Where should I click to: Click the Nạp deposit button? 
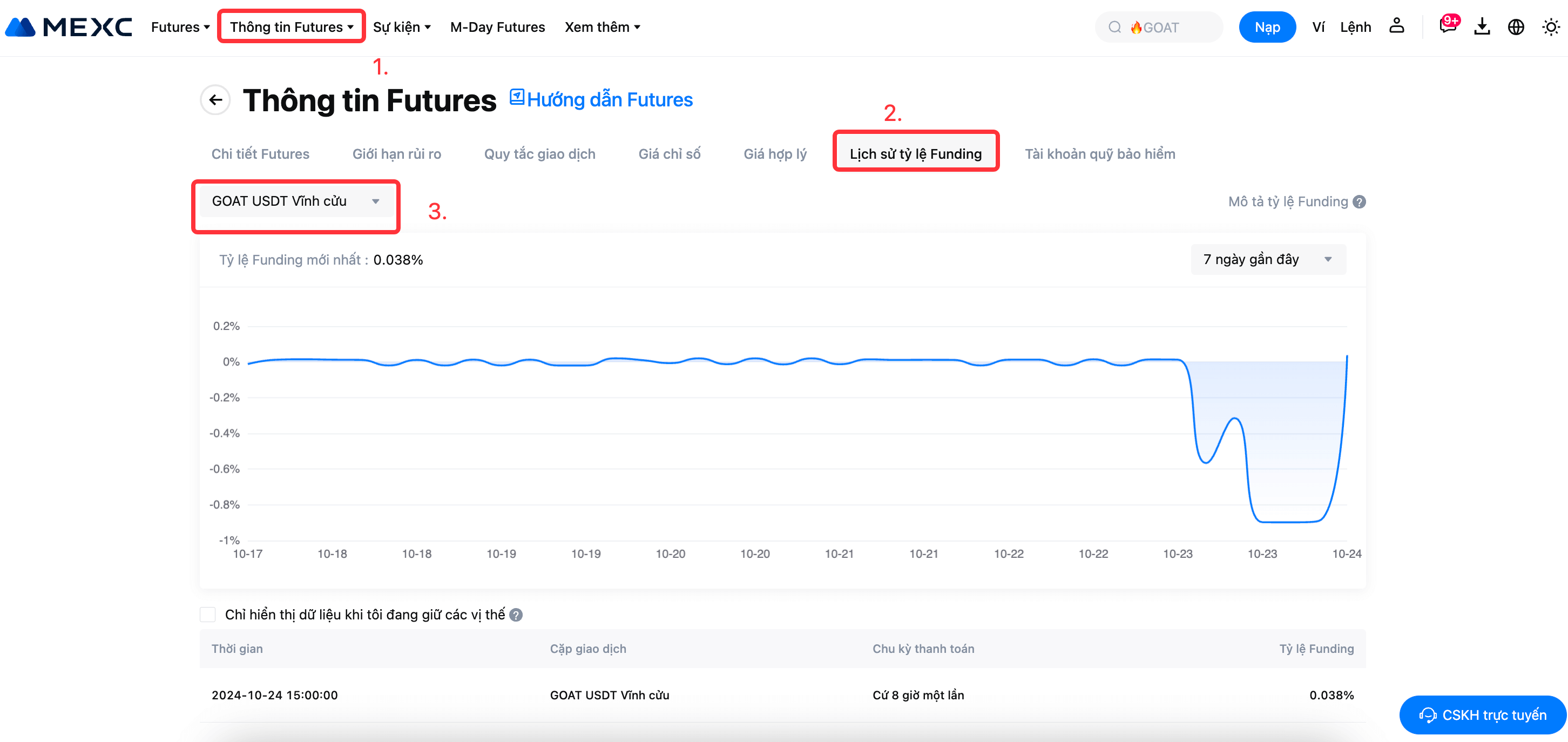pyautogui.click(x=1267, y=27)
